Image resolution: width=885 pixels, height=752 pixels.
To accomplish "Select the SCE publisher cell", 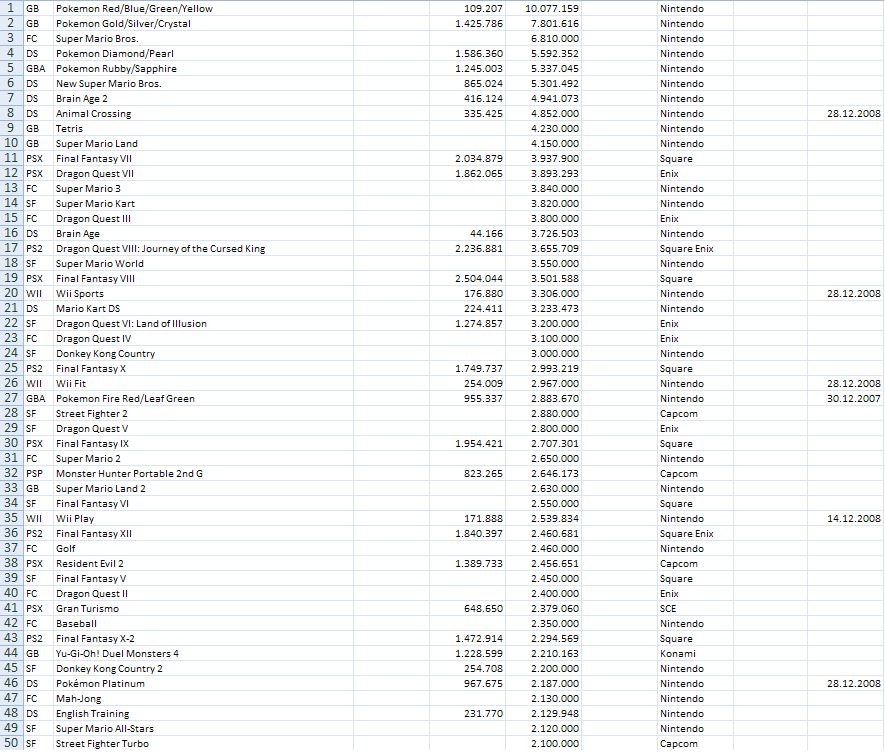I will pyautogui.click(x=669, y=609).
